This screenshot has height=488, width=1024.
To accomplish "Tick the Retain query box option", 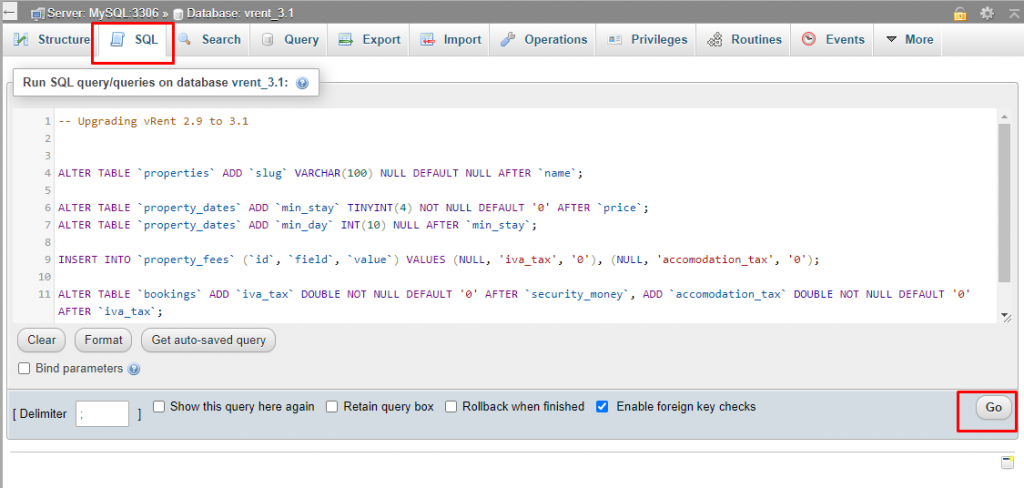I will point(332,407).
